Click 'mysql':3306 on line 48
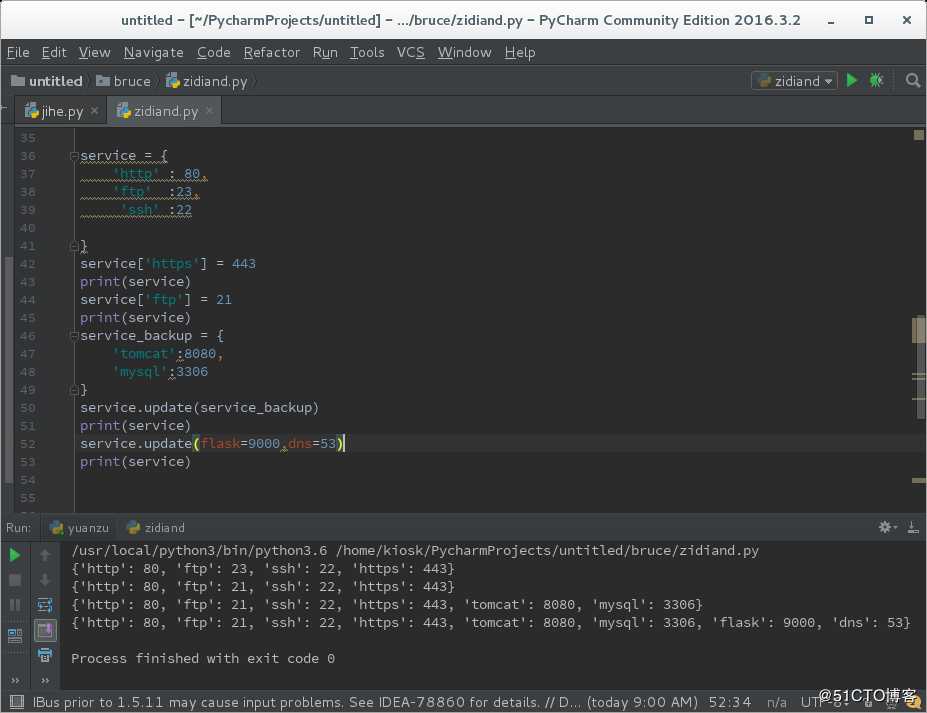 (x=160, y=372)
